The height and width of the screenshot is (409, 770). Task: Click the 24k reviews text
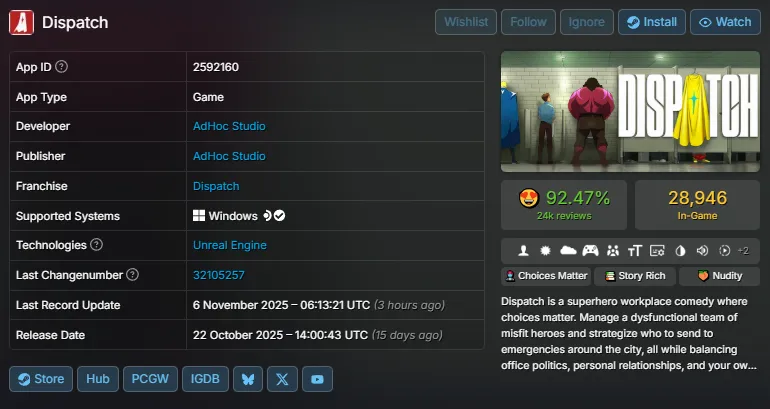click(x=564, y=216)
